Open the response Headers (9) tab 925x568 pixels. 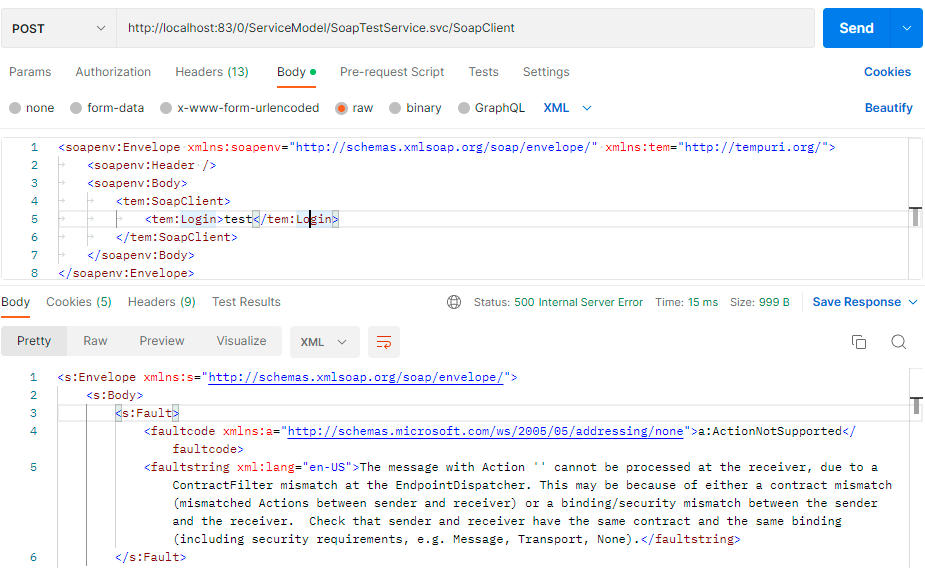click(x=162, y=302)
